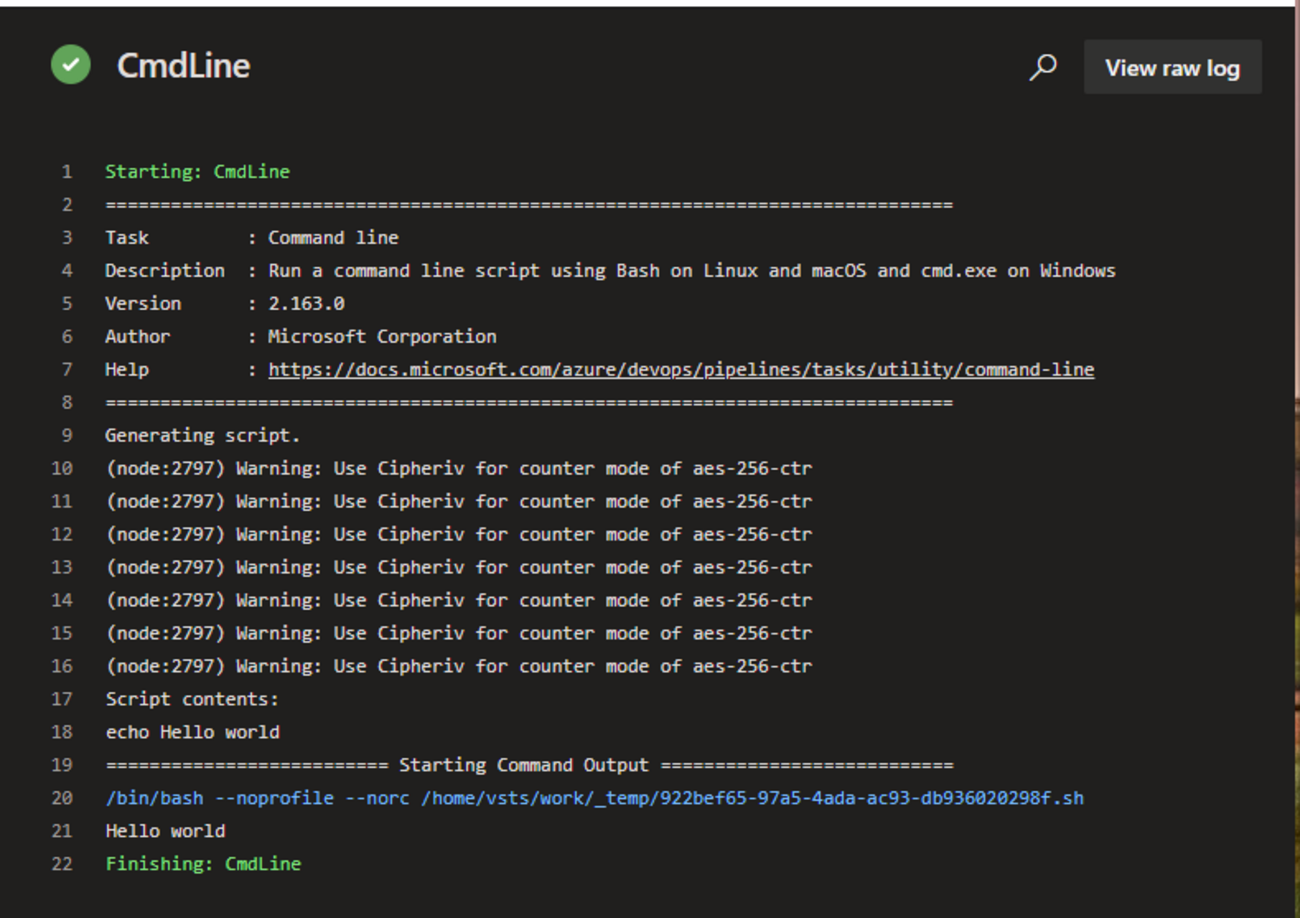
Task: Click the blue /bin/bash command line
Action: tap(594, 799)
